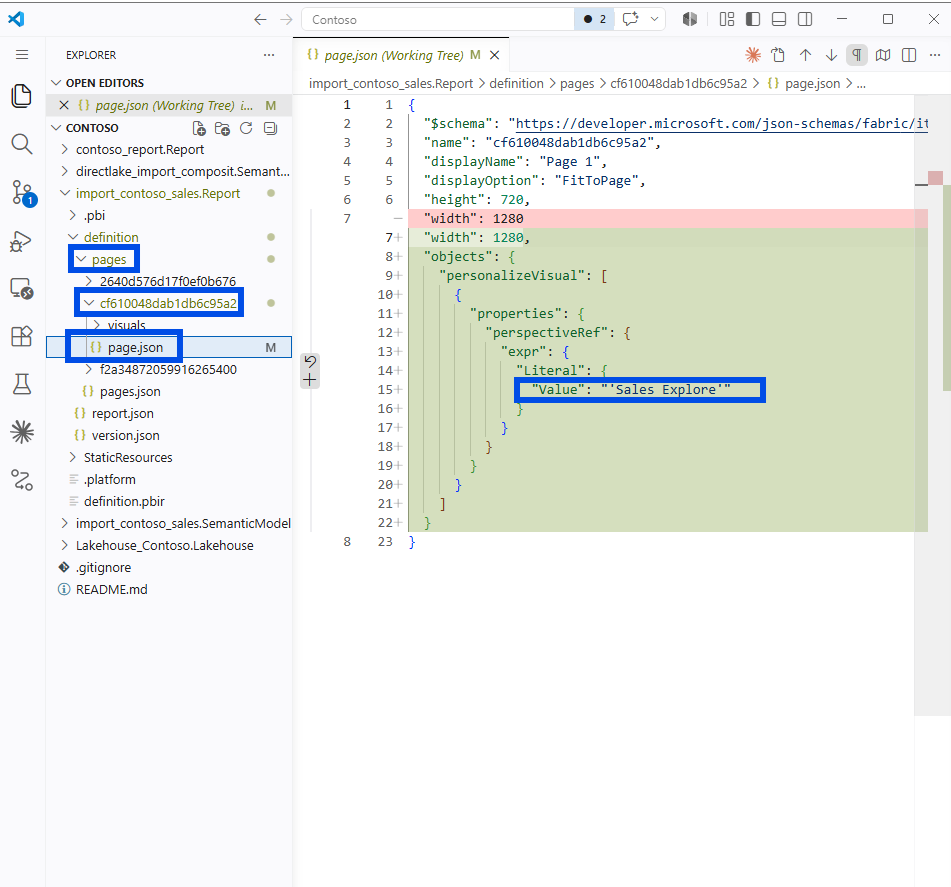This screenshot has width=951, height=887.
Task: Click the import_contoso_sales.Report breadcrumb
Action: pyautogui.click(x=391, y=84)
